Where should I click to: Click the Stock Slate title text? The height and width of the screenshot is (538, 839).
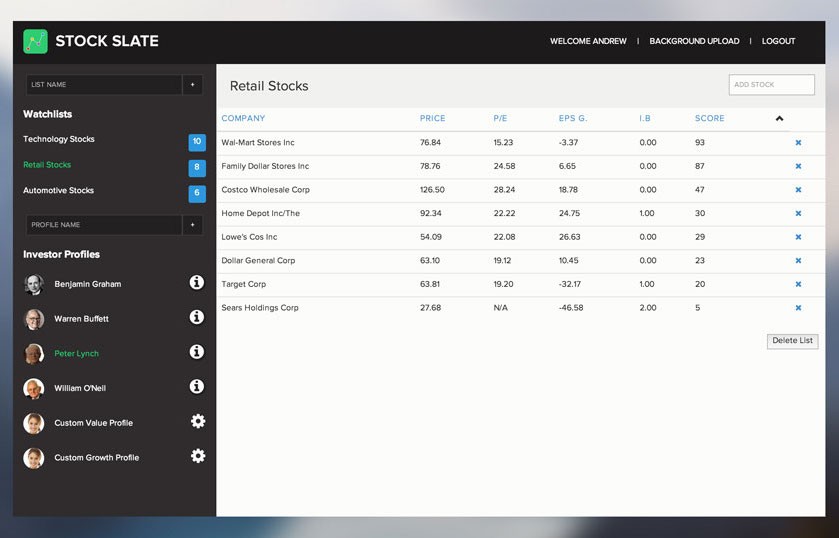tap(107, 41)
